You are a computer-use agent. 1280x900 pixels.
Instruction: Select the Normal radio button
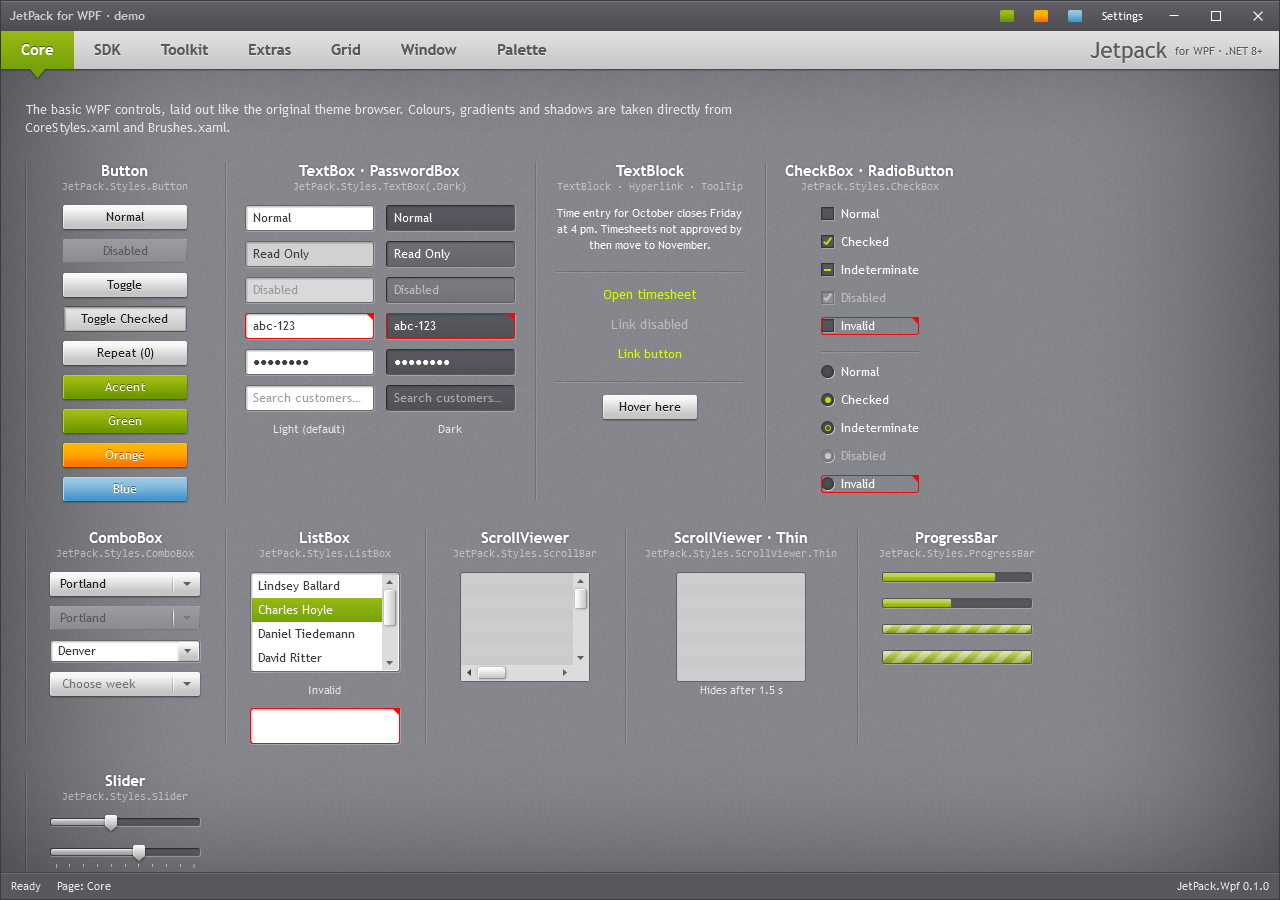(x=827, y=372)
